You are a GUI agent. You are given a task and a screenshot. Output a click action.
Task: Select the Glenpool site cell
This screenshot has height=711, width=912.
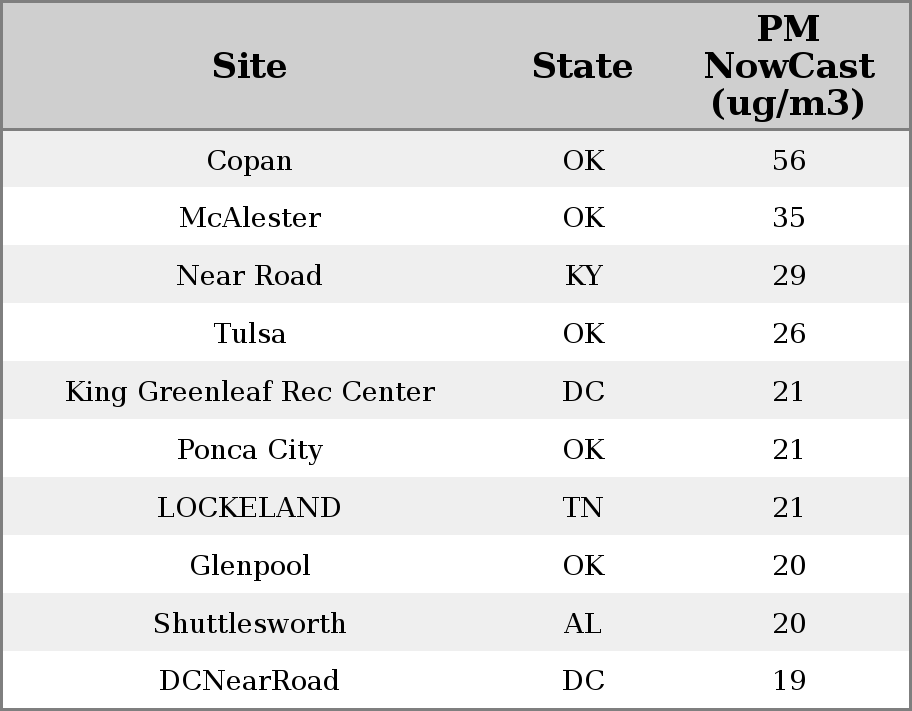tap(249, 566)
